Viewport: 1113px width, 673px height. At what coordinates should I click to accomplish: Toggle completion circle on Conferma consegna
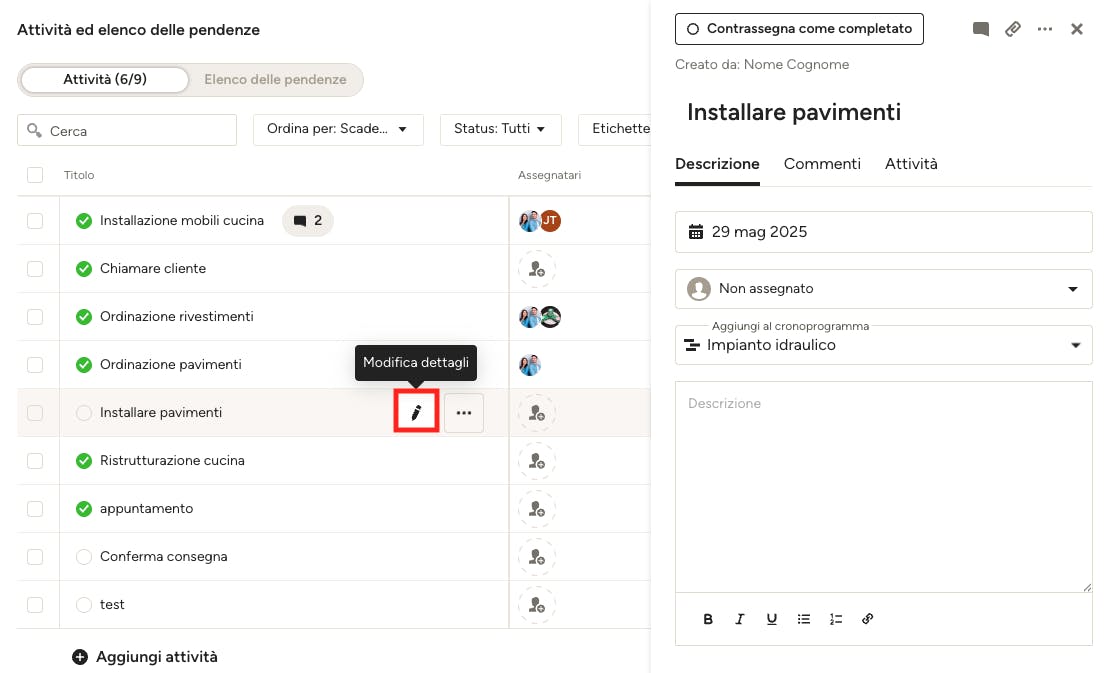pyautogui.click(x=84, y=557)
